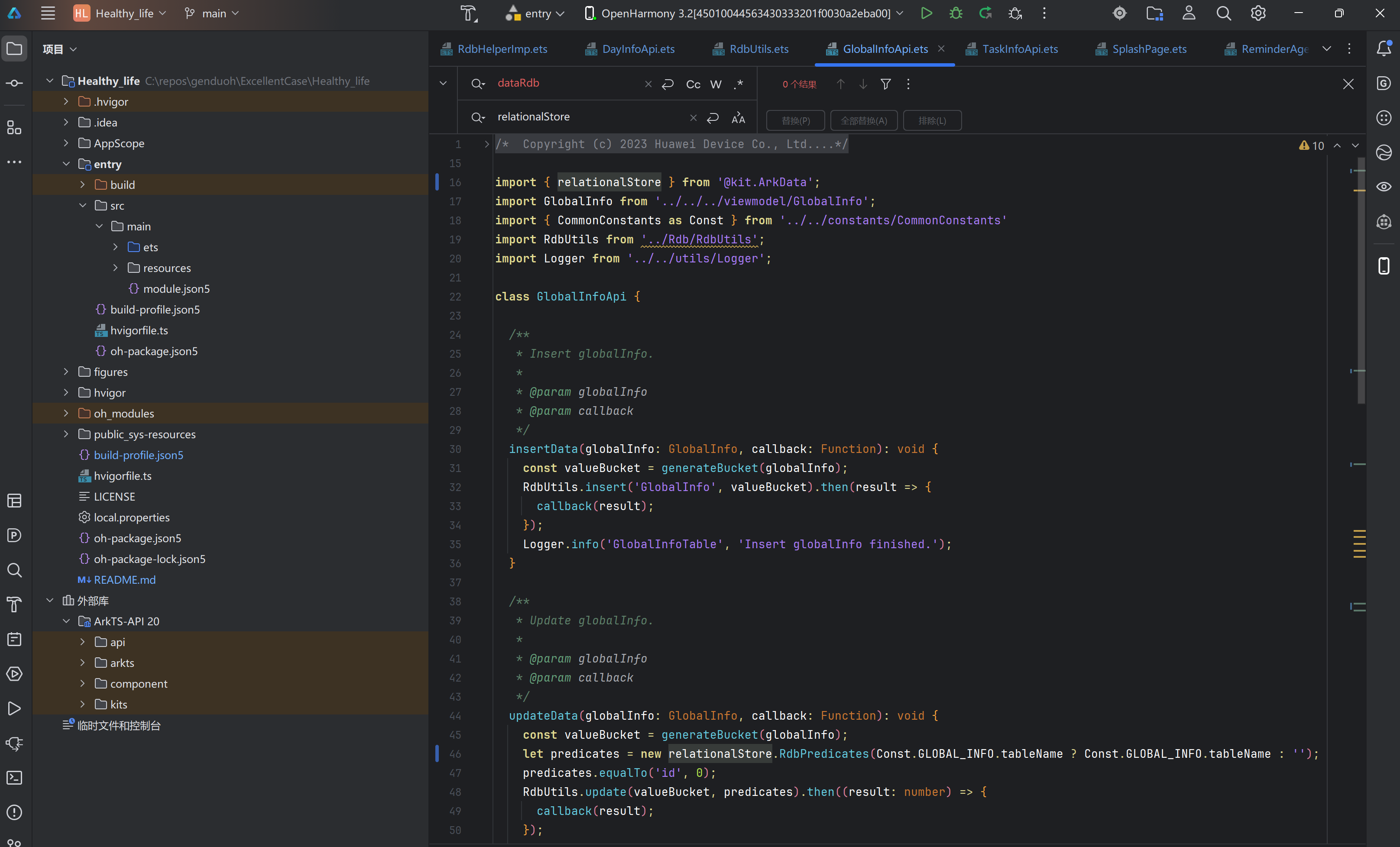This screenshot has width=1400, height=847.
Task: Open the Terminal tool window
Action: coord(14,778)
